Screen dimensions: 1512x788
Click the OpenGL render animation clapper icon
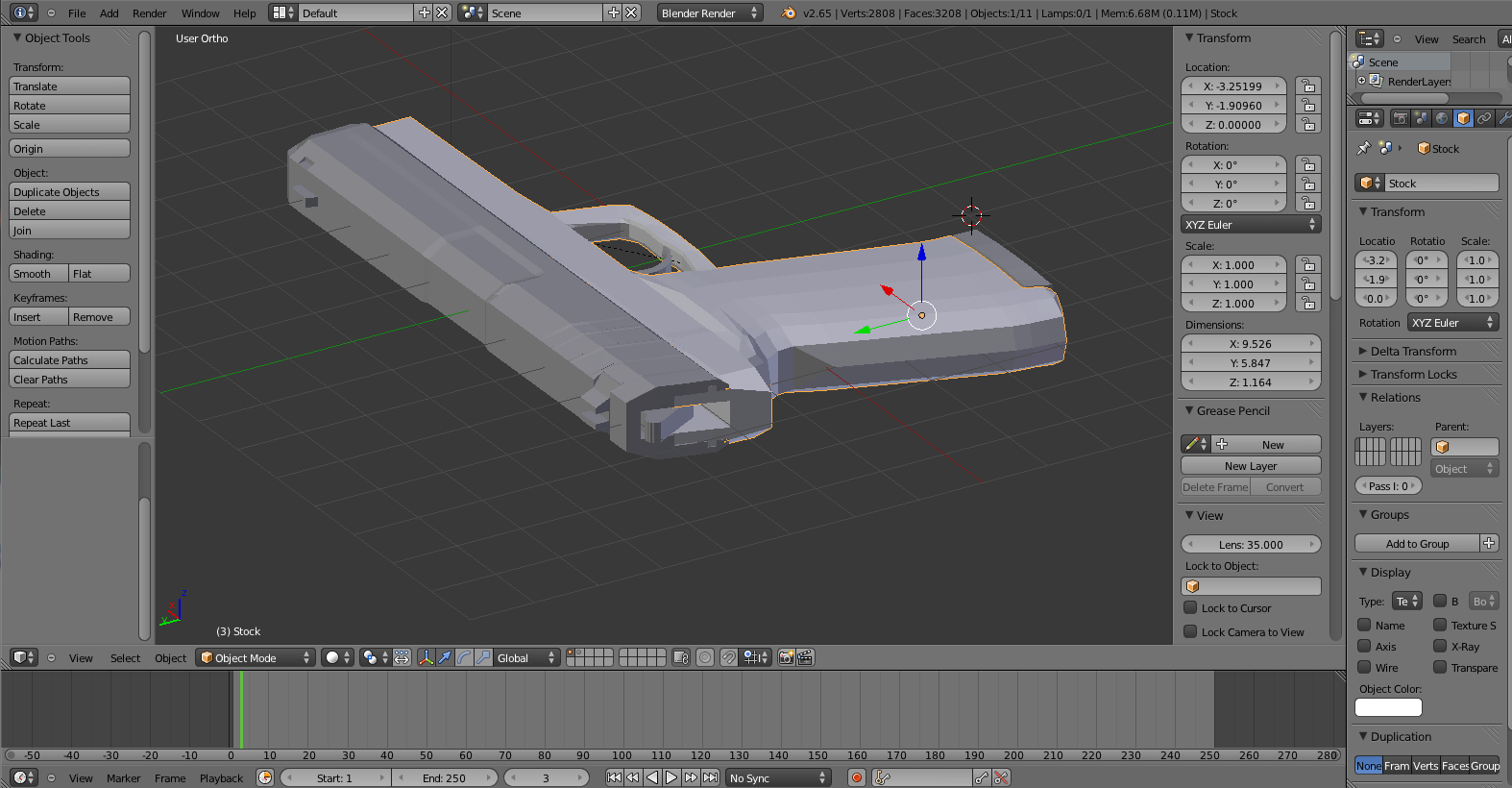point(805,657)
